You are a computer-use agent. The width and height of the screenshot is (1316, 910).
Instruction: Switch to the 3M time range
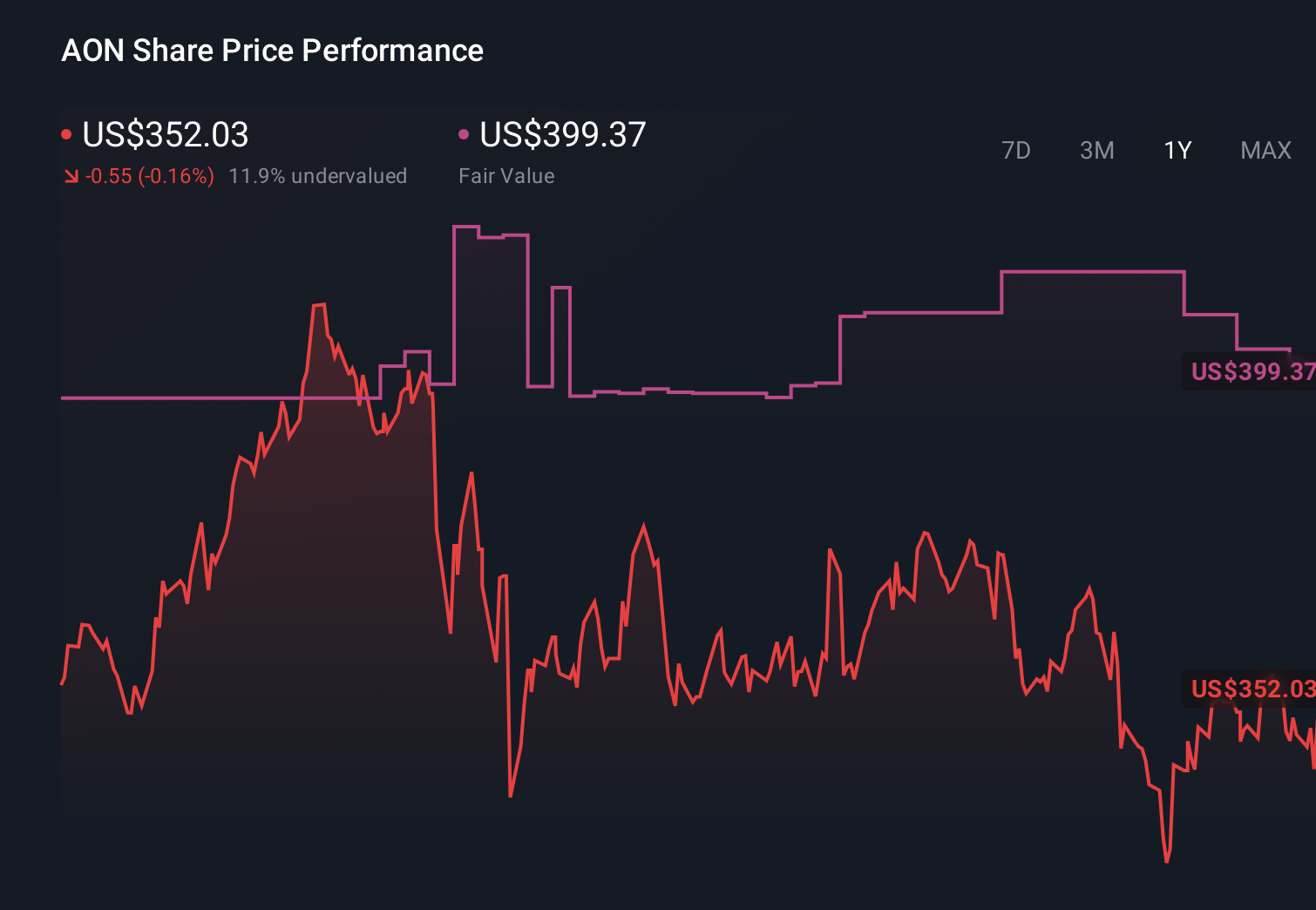pyautogui.click(x=1096, y=150)
